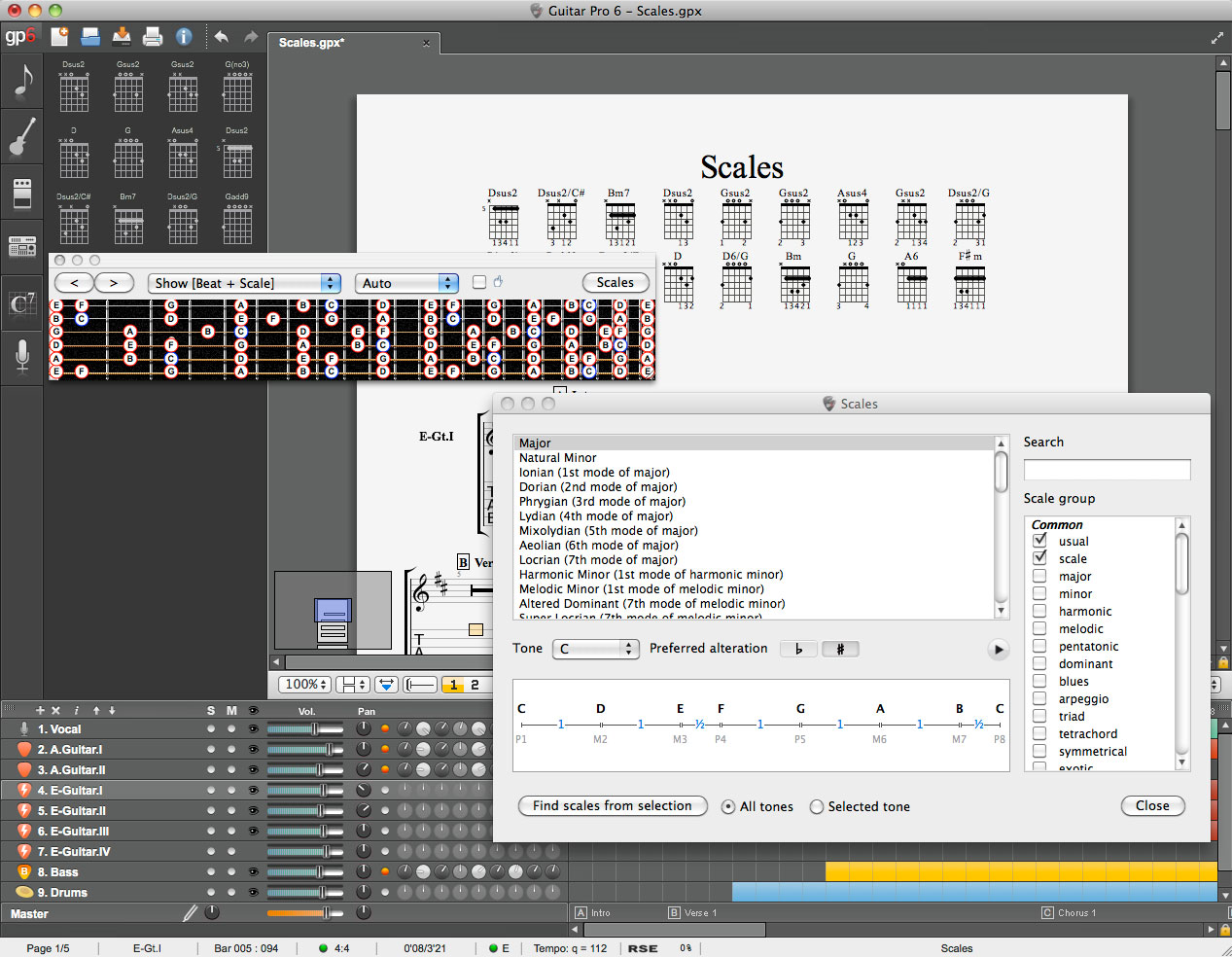Create a new file with the New Document icon
1232x957 pixels.
(60, 37)
